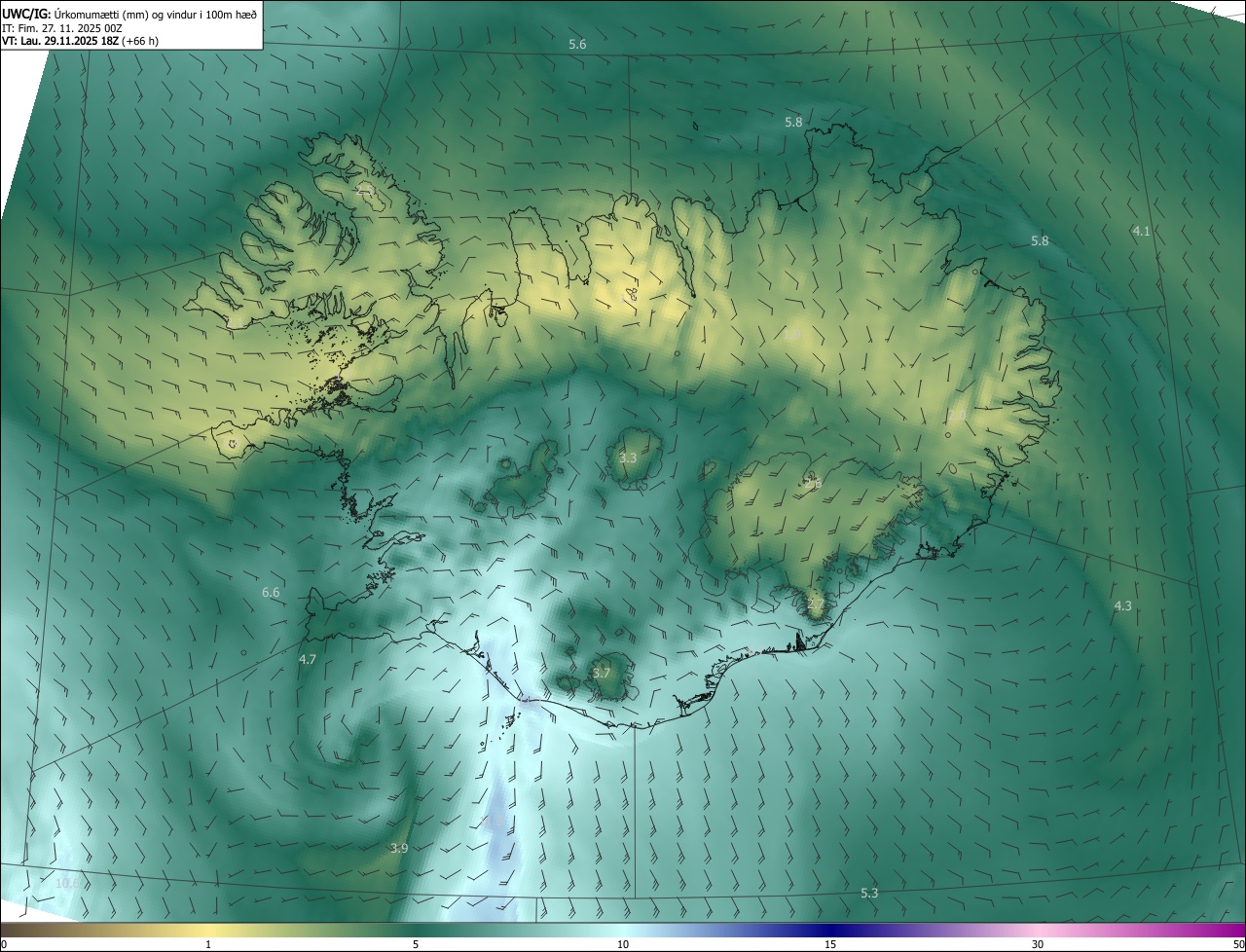Image resolution: width=1246 pixels, height=952 pixels.
Task: Click the 2.0 value label
Action: pyautogui.click(x=957, y=416)
